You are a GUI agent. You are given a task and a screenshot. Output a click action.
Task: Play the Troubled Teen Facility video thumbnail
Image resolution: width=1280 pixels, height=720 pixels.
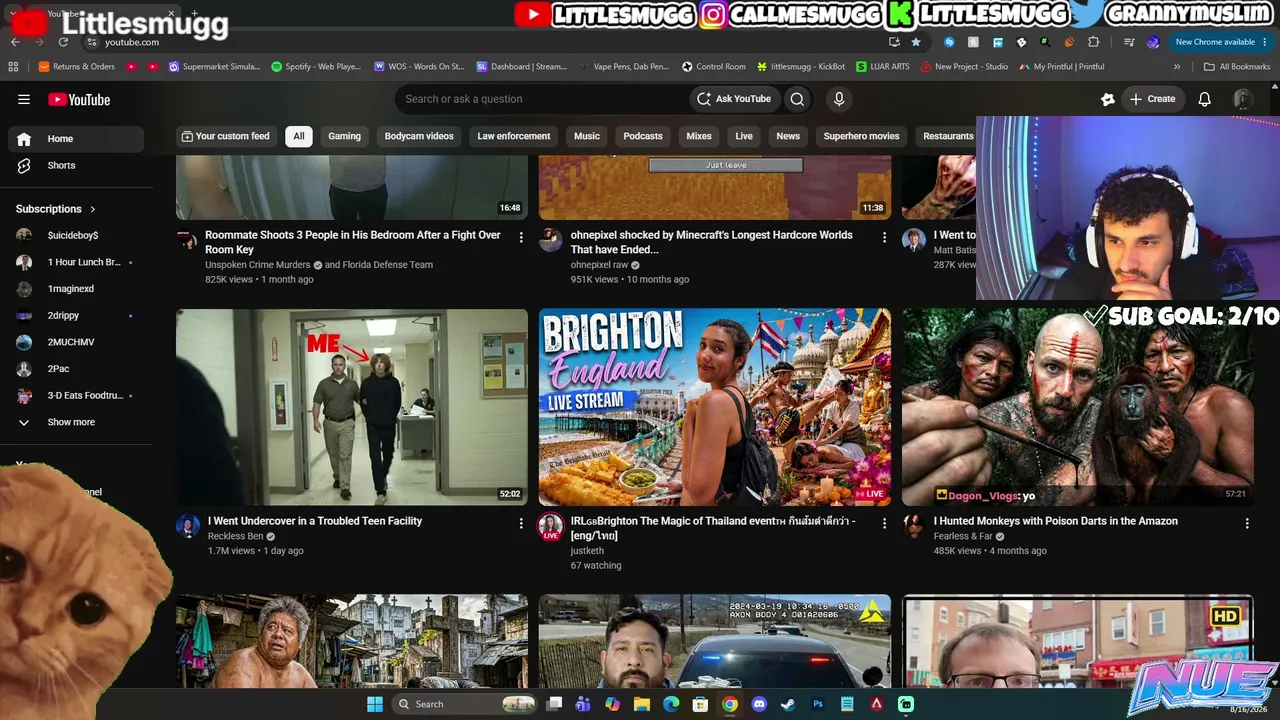pos(352,407)
